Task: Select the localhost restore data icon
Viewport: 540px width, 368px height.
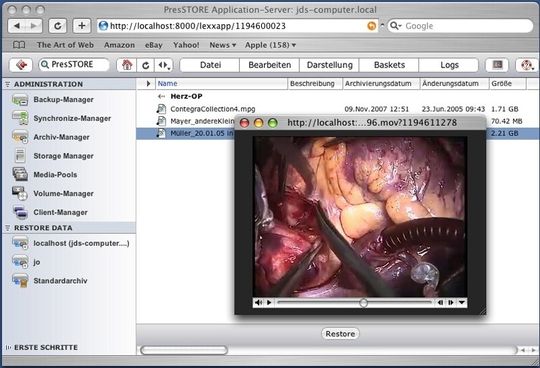Action: point(20,243)
